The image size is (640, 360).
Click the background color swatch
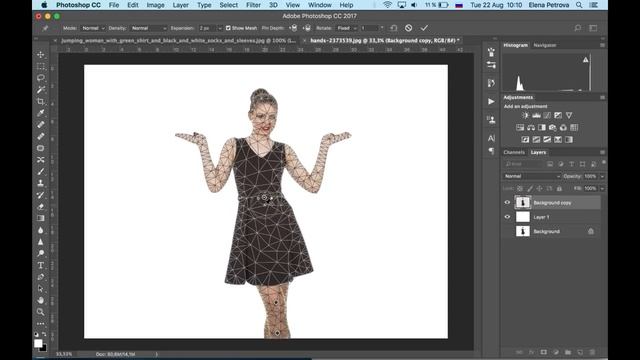click(x=44, y=349)
